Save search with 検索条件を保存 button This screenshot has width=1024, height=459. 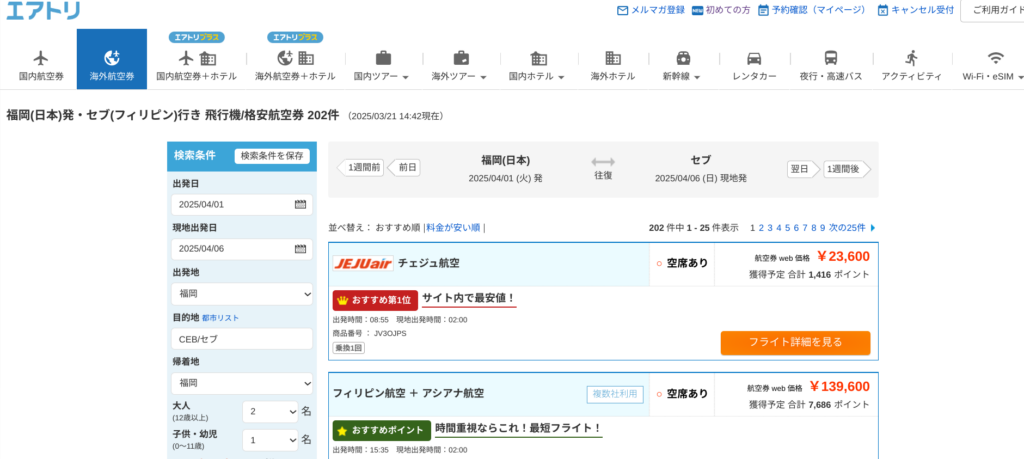tap(272, 155)
